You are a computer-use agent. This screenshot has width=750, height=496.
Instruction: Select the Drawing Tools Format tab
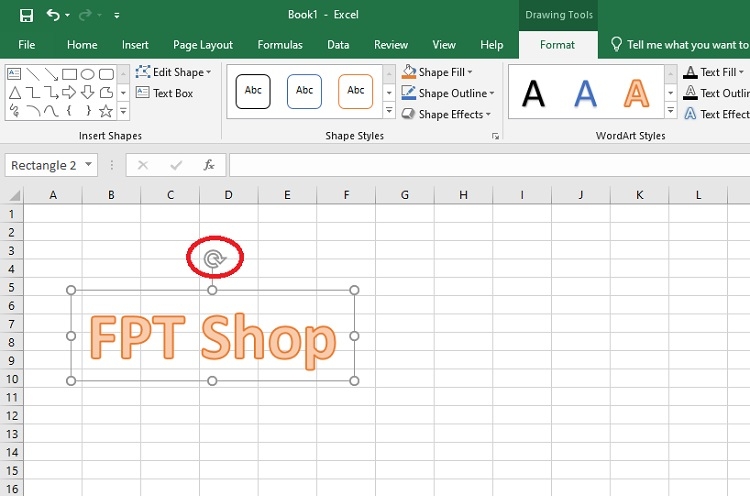557,45
